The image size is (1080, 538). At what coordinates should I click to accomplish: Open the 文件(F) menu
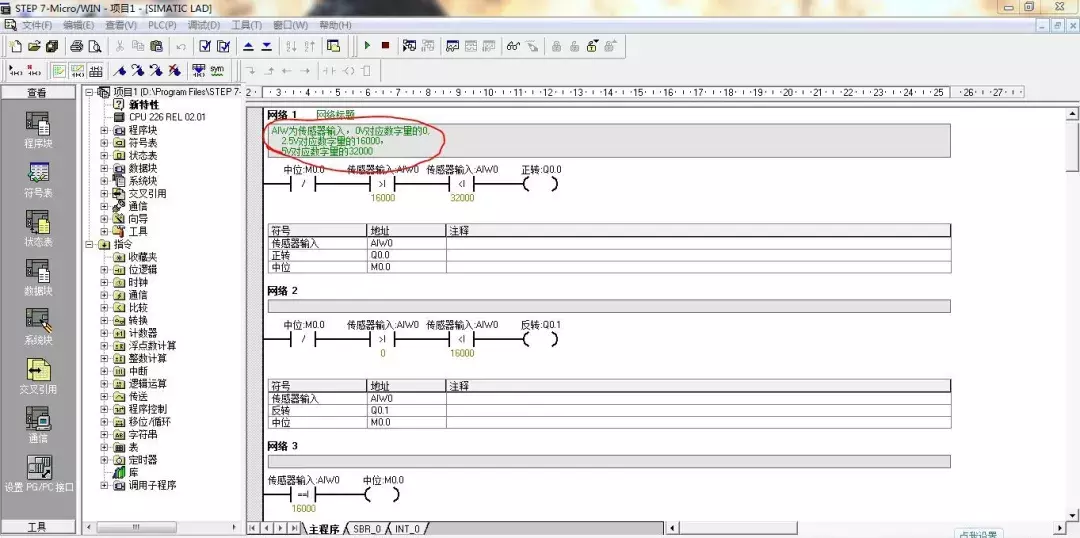coord(37,25)
